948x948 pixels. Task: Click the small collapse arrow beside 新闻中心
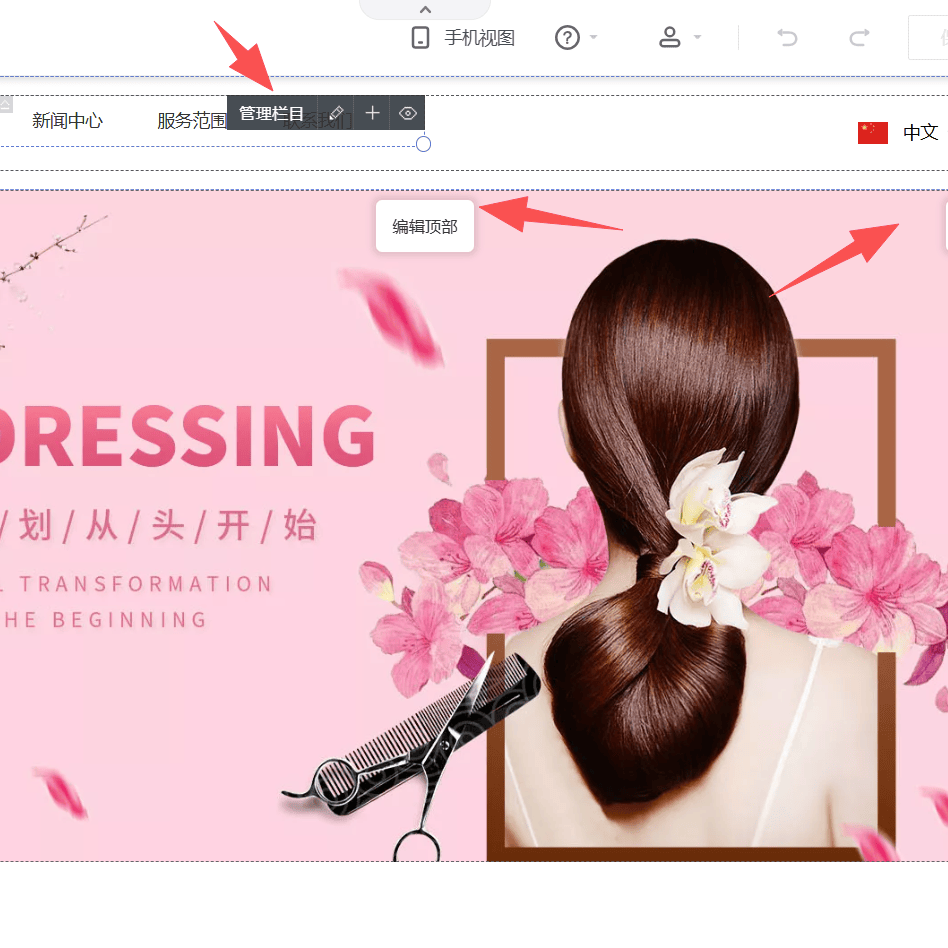pos(6,104)
